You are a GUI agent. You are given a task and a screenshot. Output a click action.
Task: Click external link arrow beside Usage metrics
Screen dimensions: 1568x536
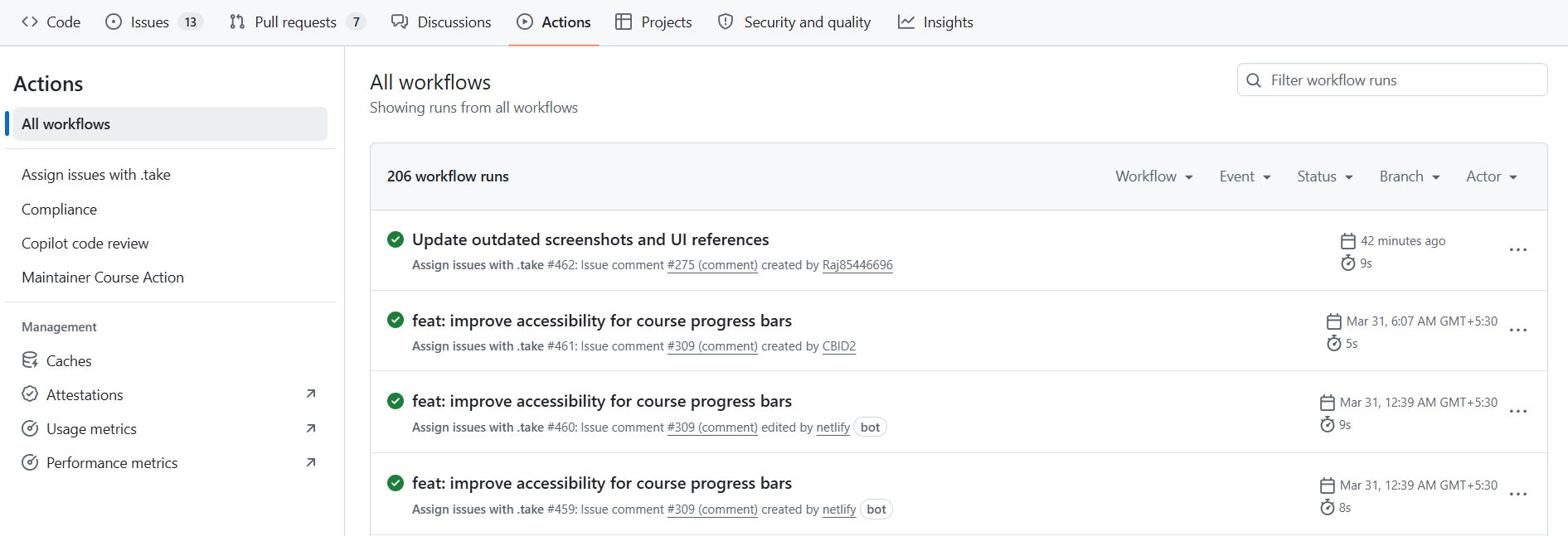pos(311,428)
